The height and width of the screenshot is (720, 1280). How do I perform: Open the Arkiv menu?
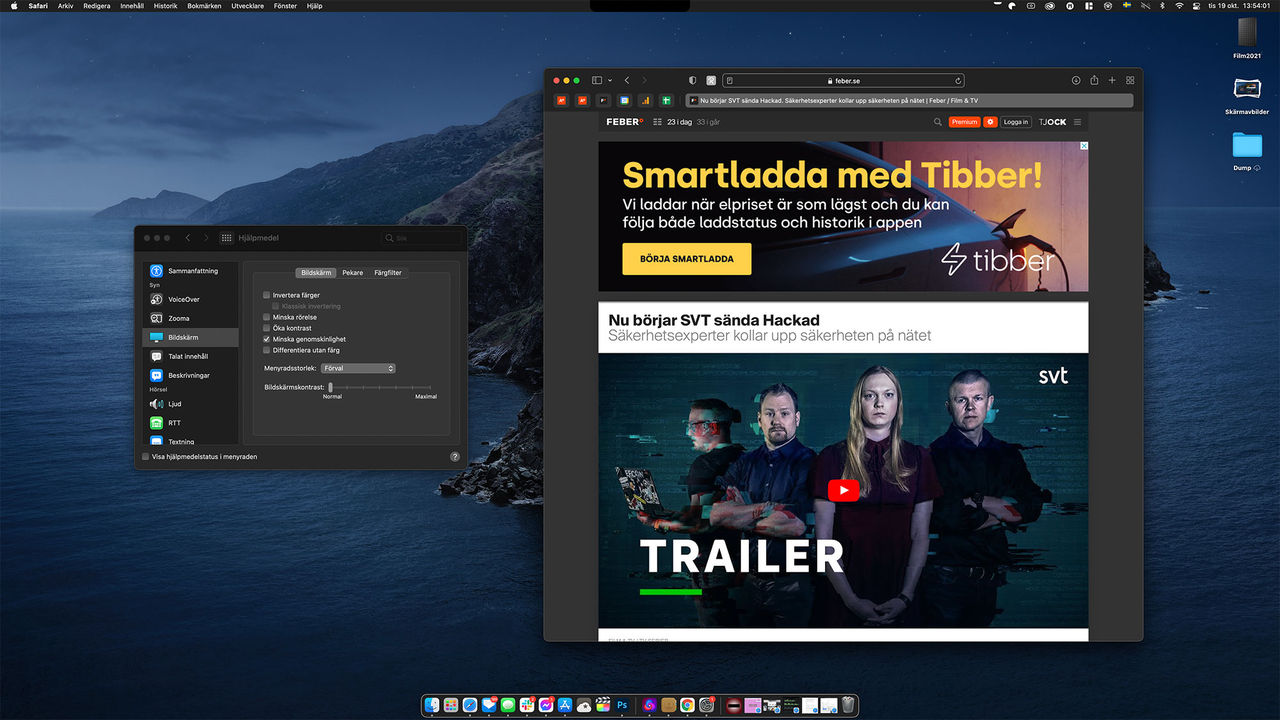[x=65, y=6]
